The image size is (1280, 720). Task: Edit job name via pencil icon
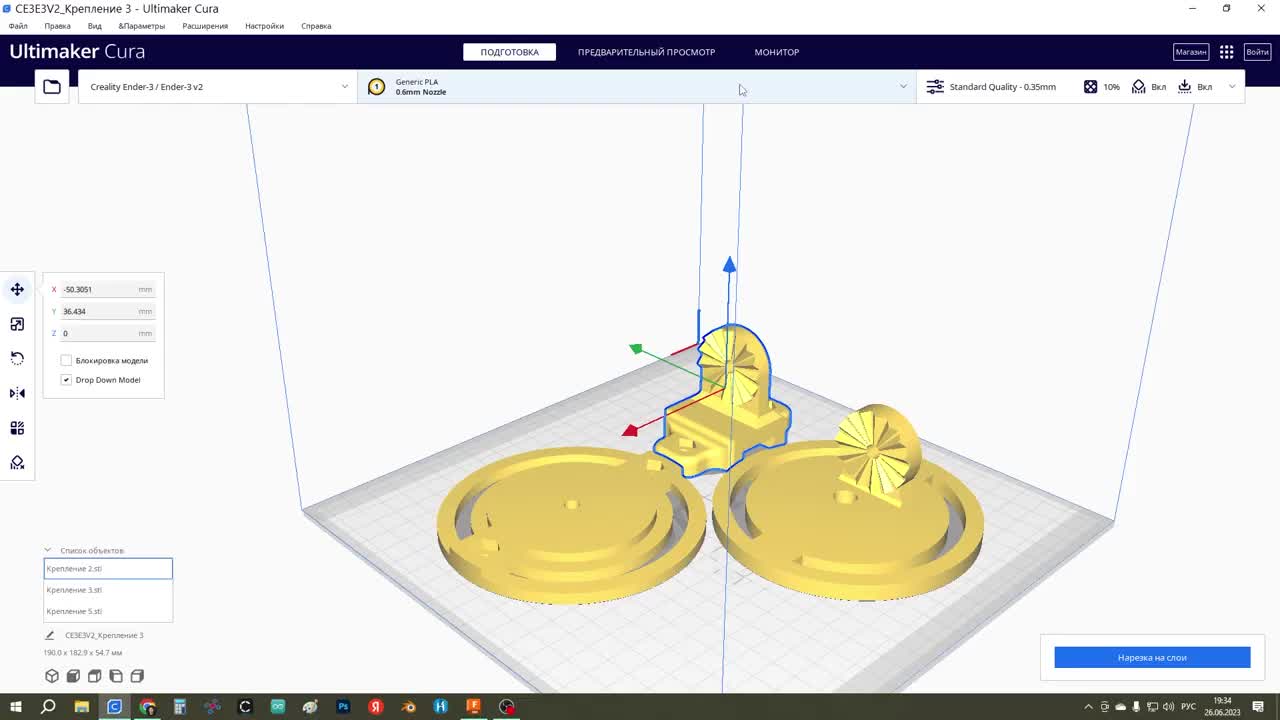tap(50, 635)
